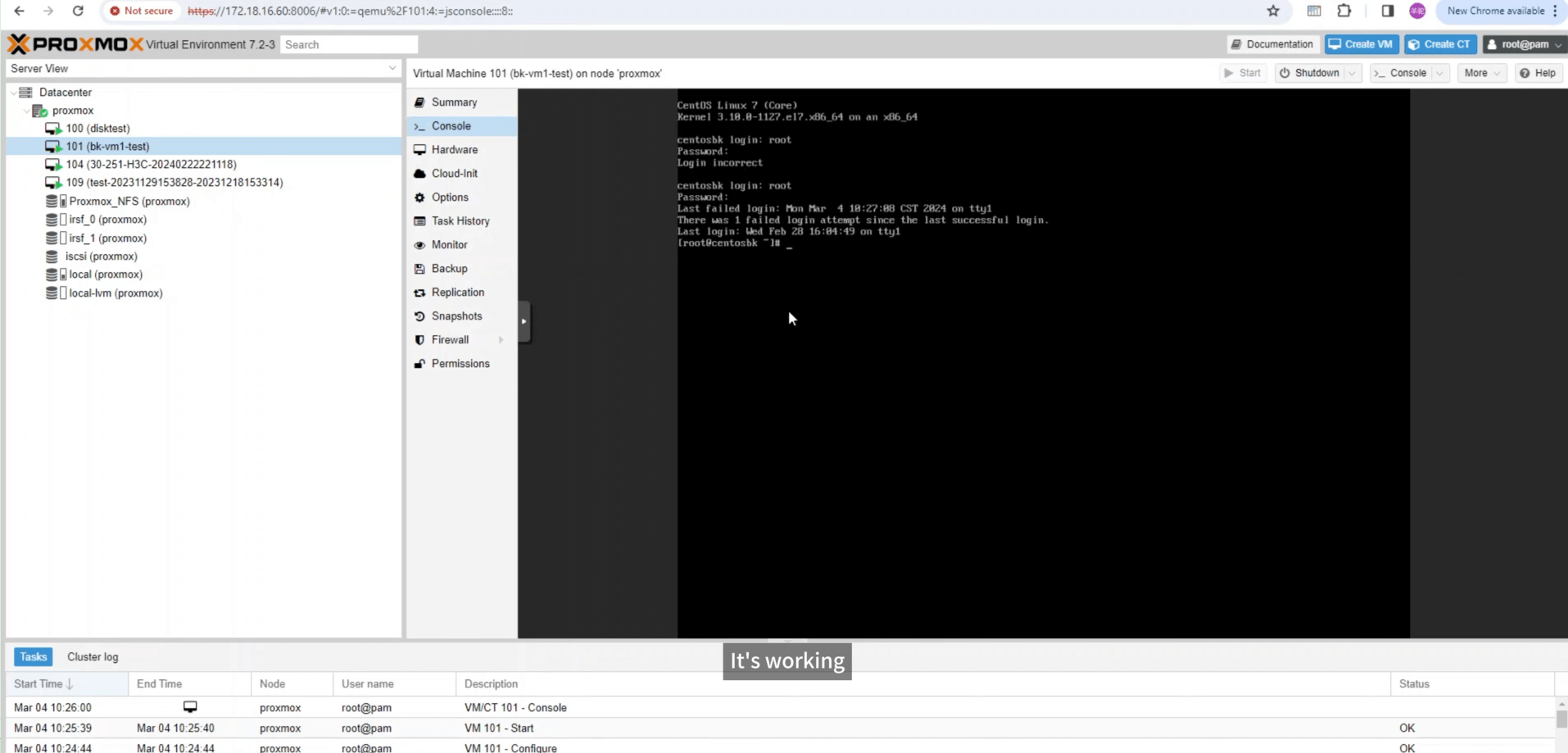Open the Replication page

pos(461,293)
